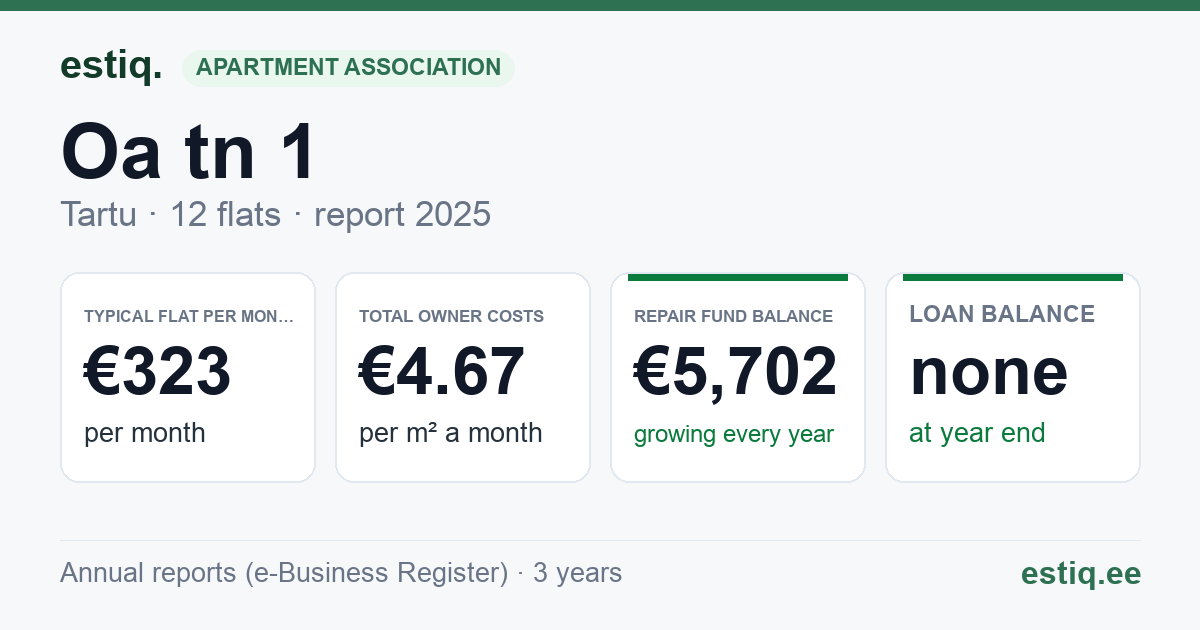Image resolution: width=1200 pixels, height=630 pixels.
Task: Click the 'per month' caption
Action: (145, 433)
